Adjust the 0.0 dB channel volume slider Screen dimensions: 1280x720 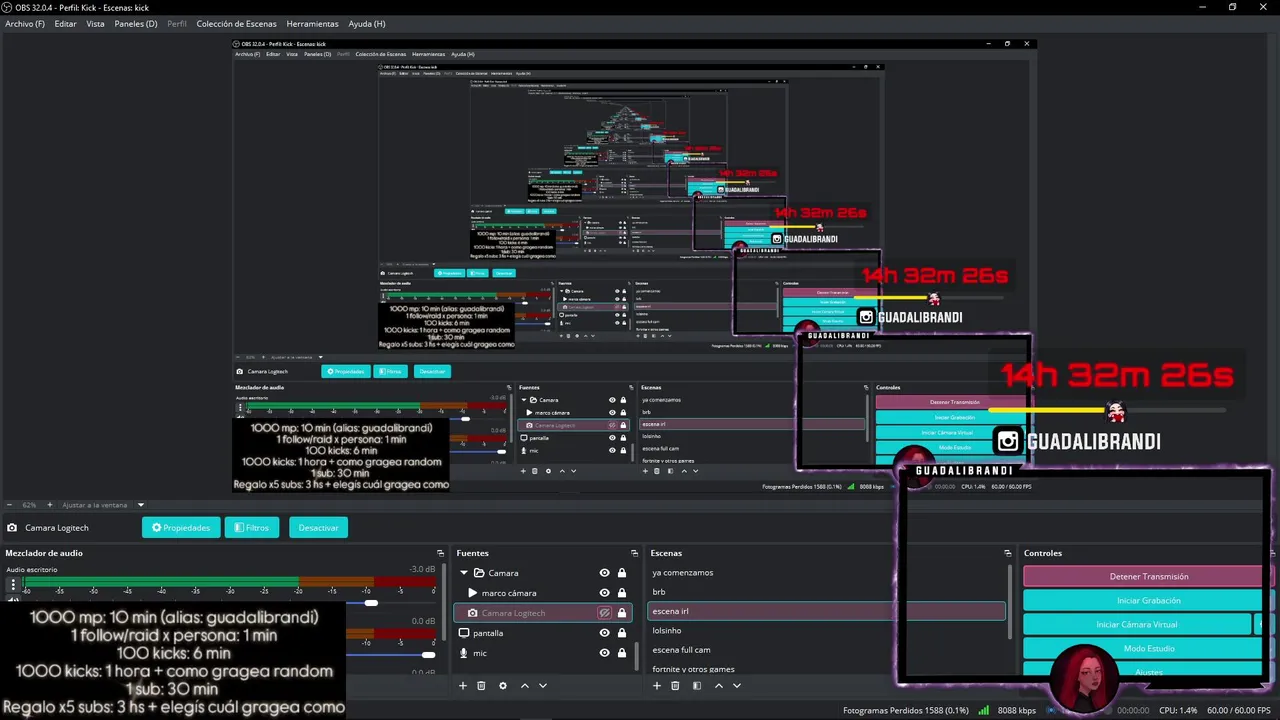[x=428, y=655]
